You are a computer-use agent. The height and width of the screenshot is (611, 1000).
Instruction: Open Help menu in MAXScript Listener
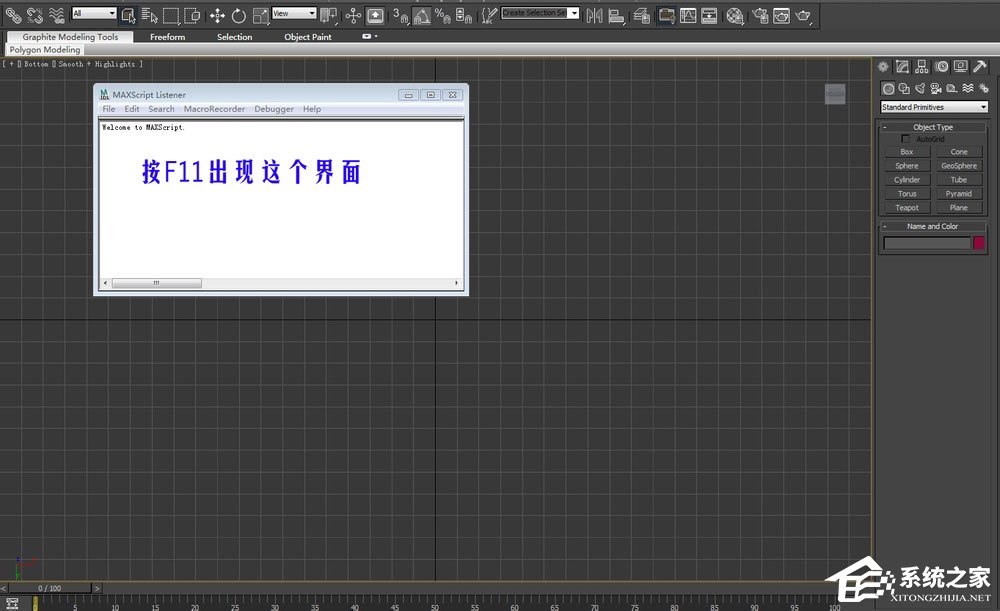[312, 109]
